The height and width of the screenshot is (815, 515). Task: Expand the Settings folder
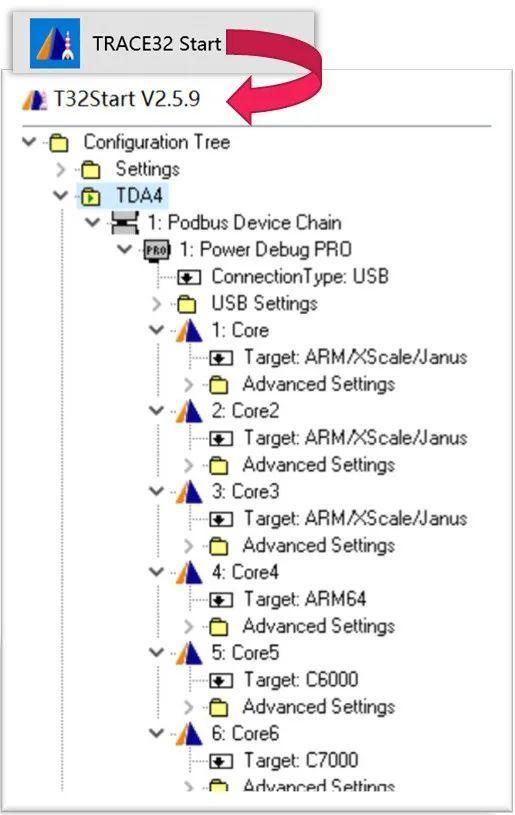click(x=61, y=169)
